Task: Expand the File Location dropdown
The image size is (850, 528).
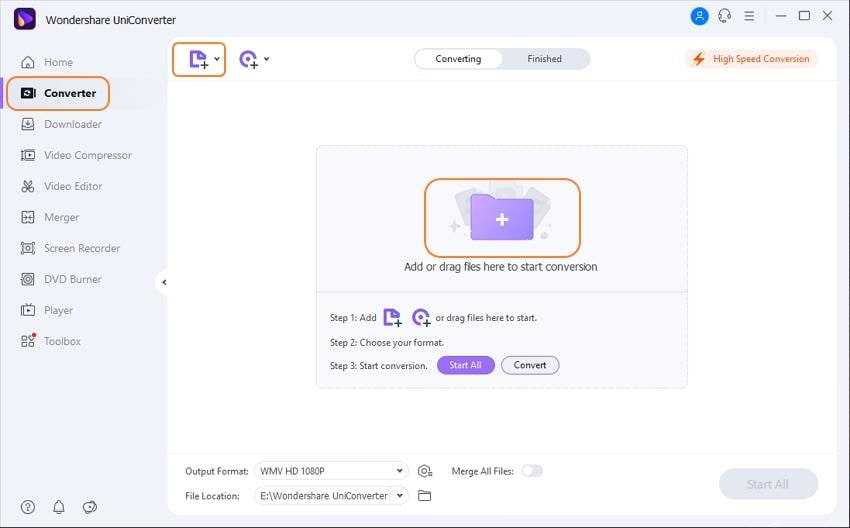Action: click(400, 495)
